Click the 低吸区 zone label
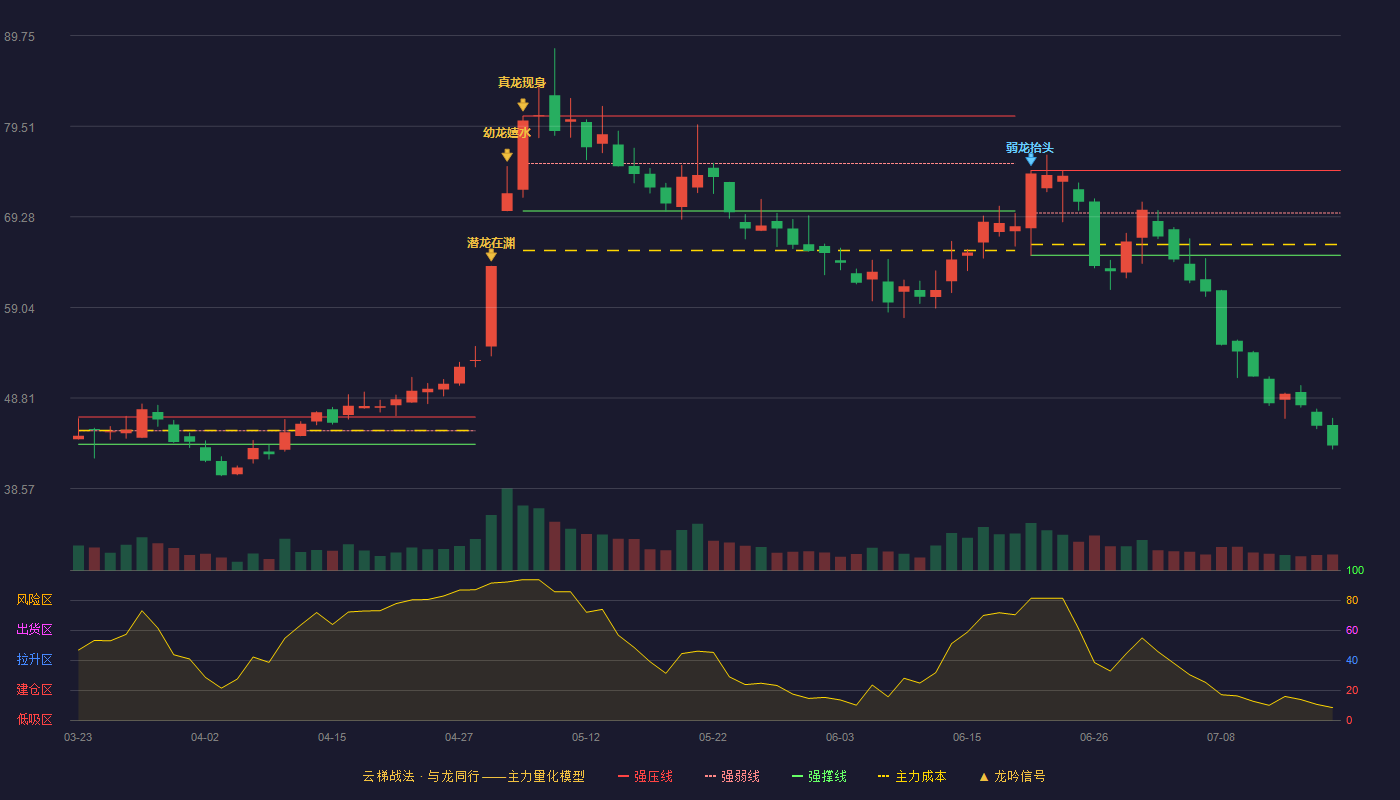The image size is (1400, 800). 34,719
